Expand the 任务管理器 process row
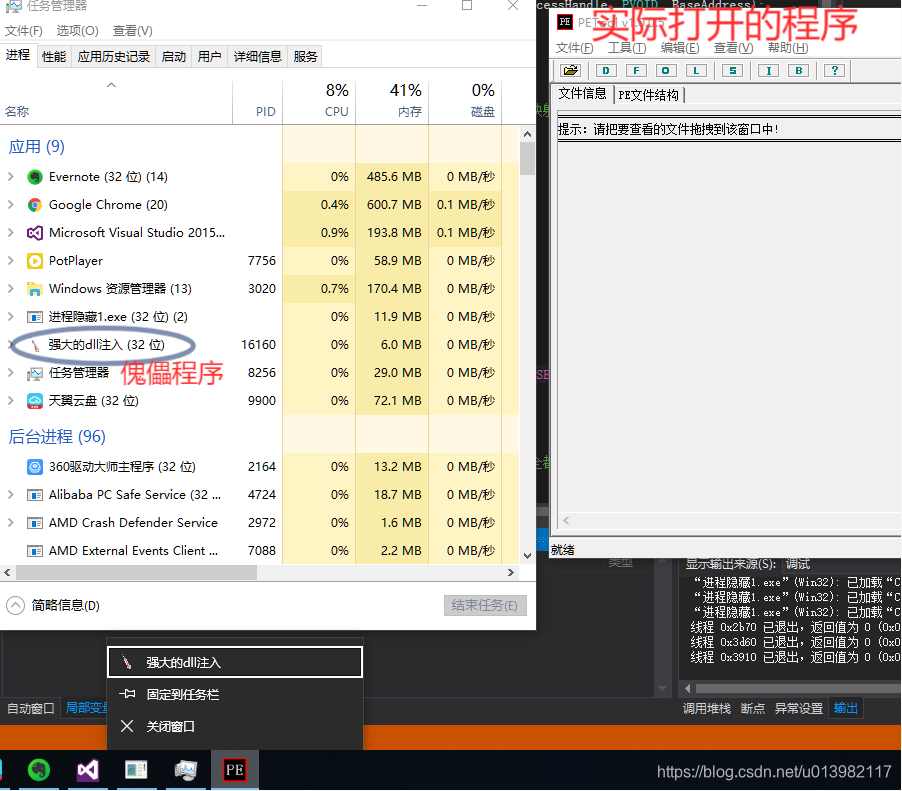This screenshot has height=791, width=902. pyautogui.click(x=10, y=373)
